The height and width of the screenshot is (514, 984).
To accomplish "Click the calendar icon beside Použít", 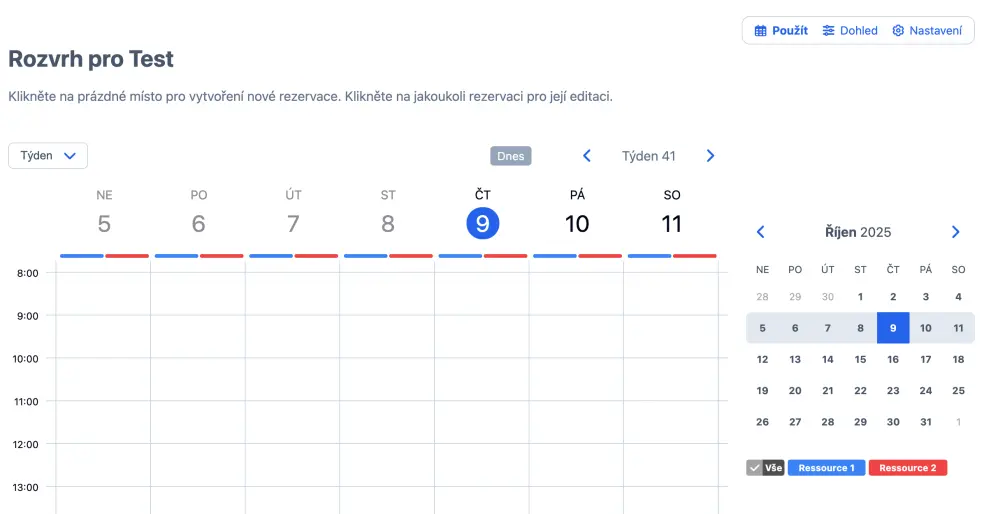I will point(761,31).
